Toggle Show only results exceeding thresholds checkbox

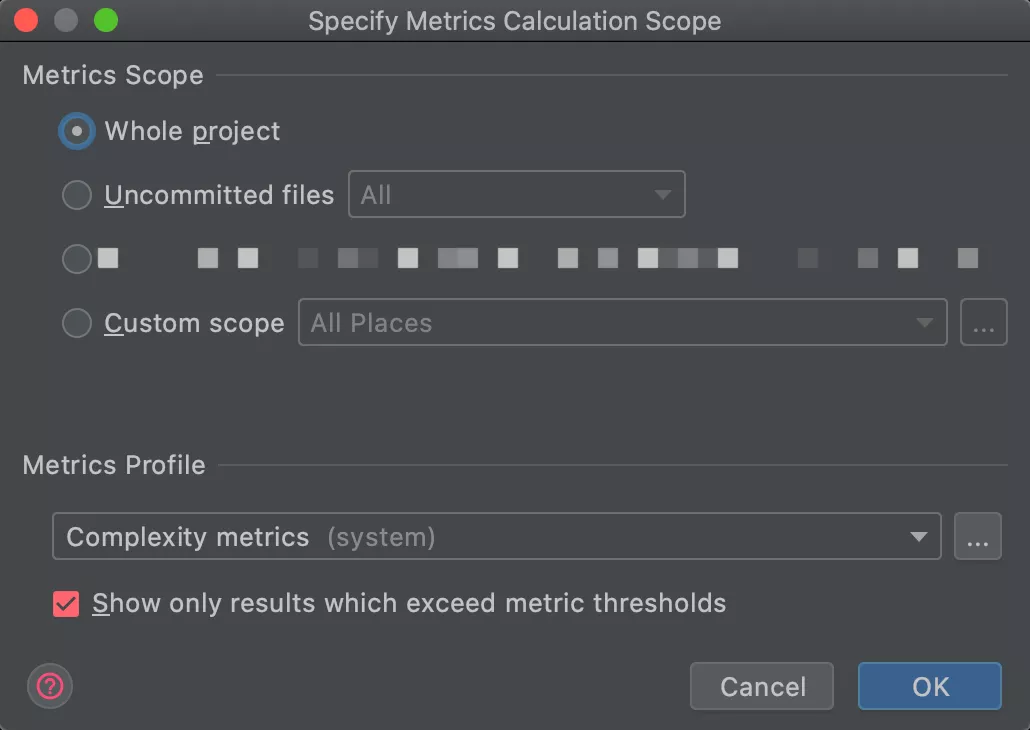pyautogui.click(x=66, y=604)
